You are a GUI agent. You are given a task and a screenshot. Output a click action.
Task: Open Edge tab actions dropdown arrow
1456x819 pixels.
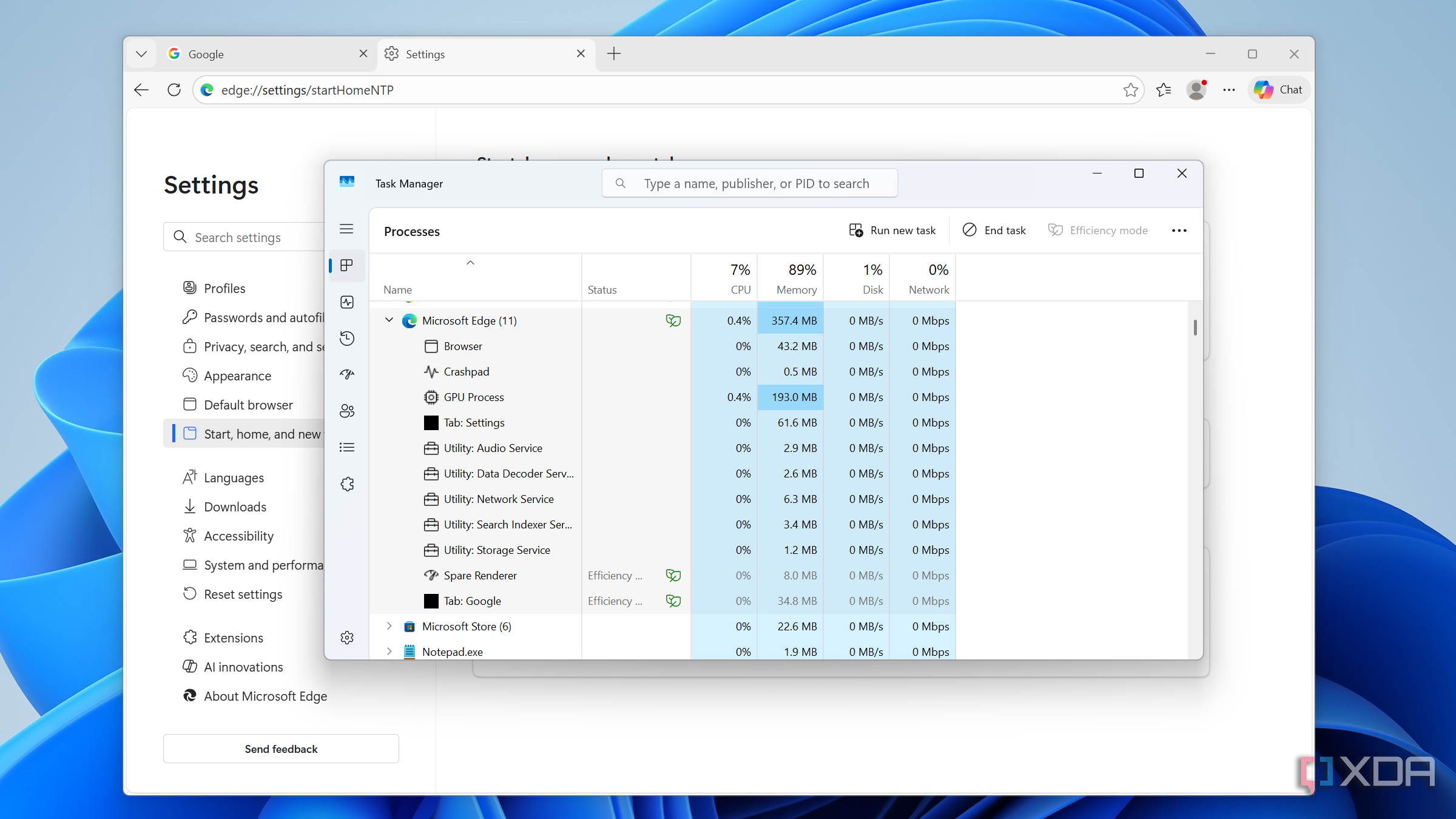(x=141, y=53)
